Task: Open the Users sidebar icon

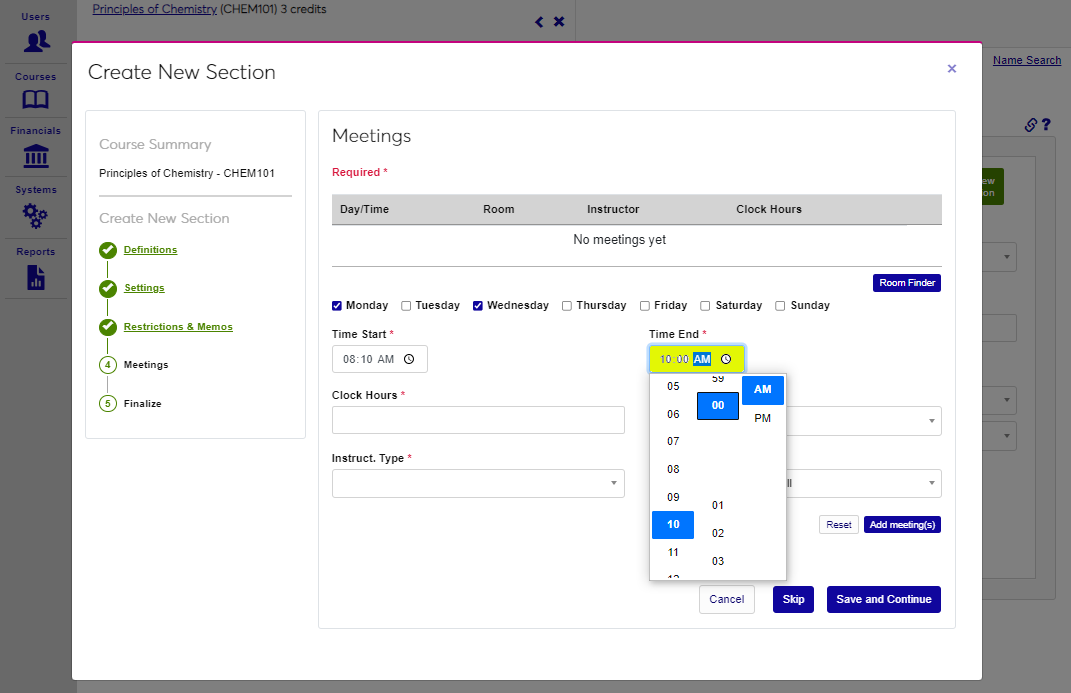Action: click(x=37, y=41)
